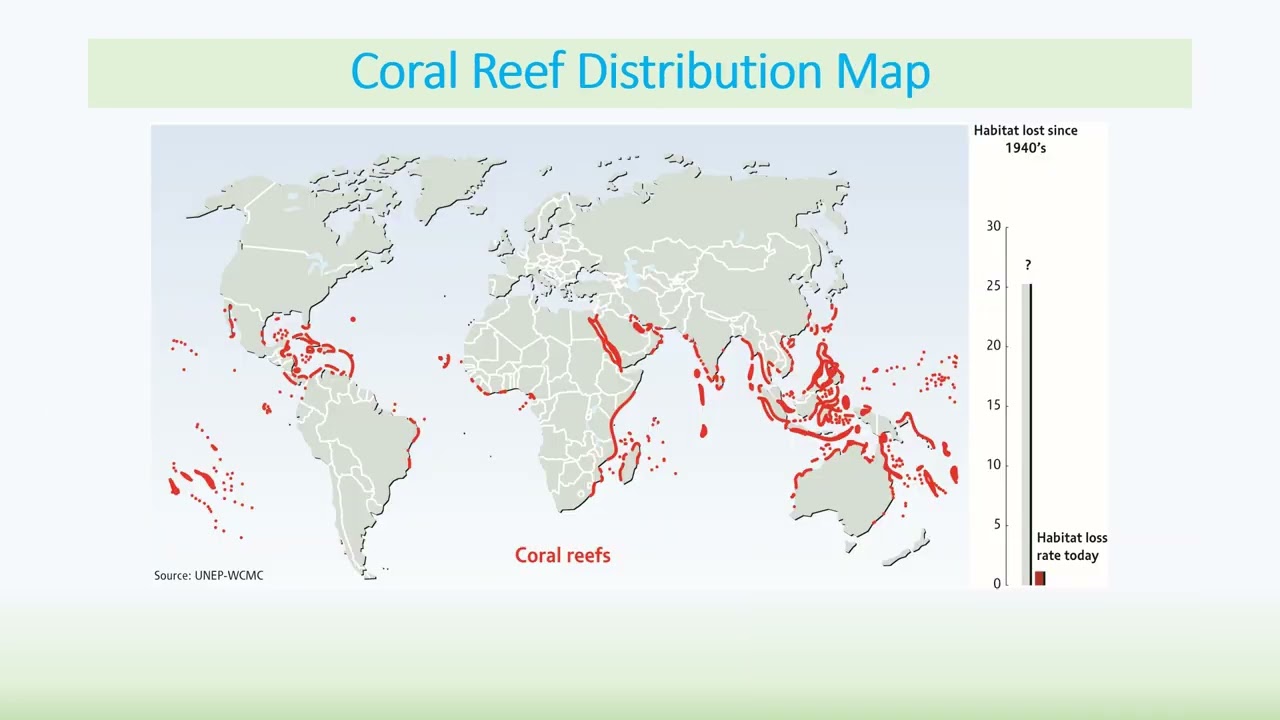Screen dimensions: 1280x720
Task: Click the "Source: UNEP-WCMC" caption
Action: coord(209,575)
